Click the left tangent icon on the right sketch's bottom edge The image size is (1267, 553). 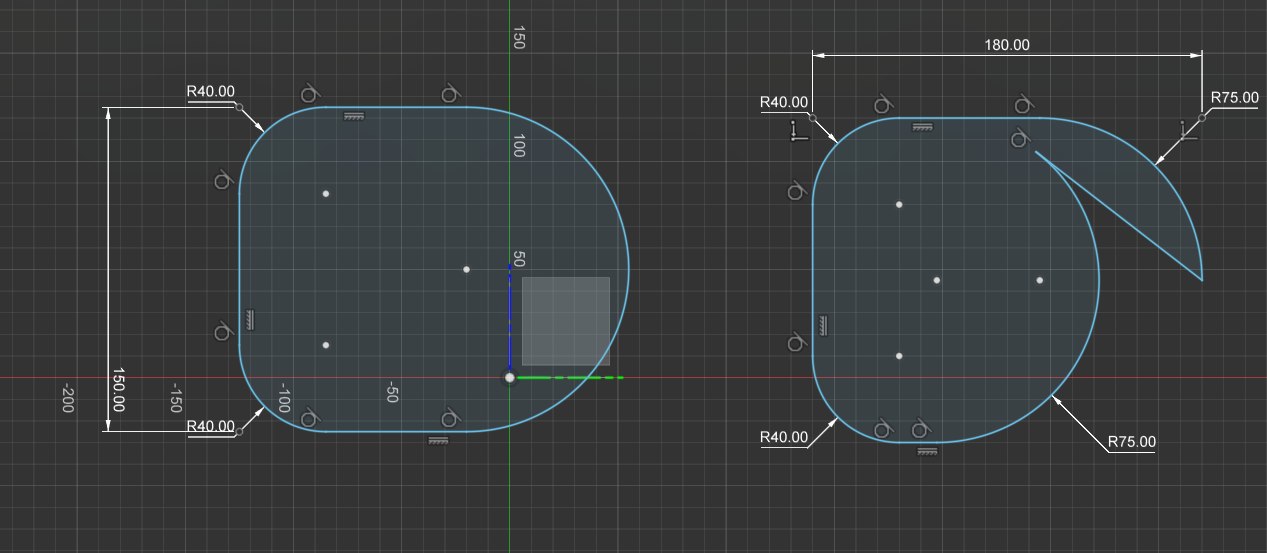click(883, 429)
